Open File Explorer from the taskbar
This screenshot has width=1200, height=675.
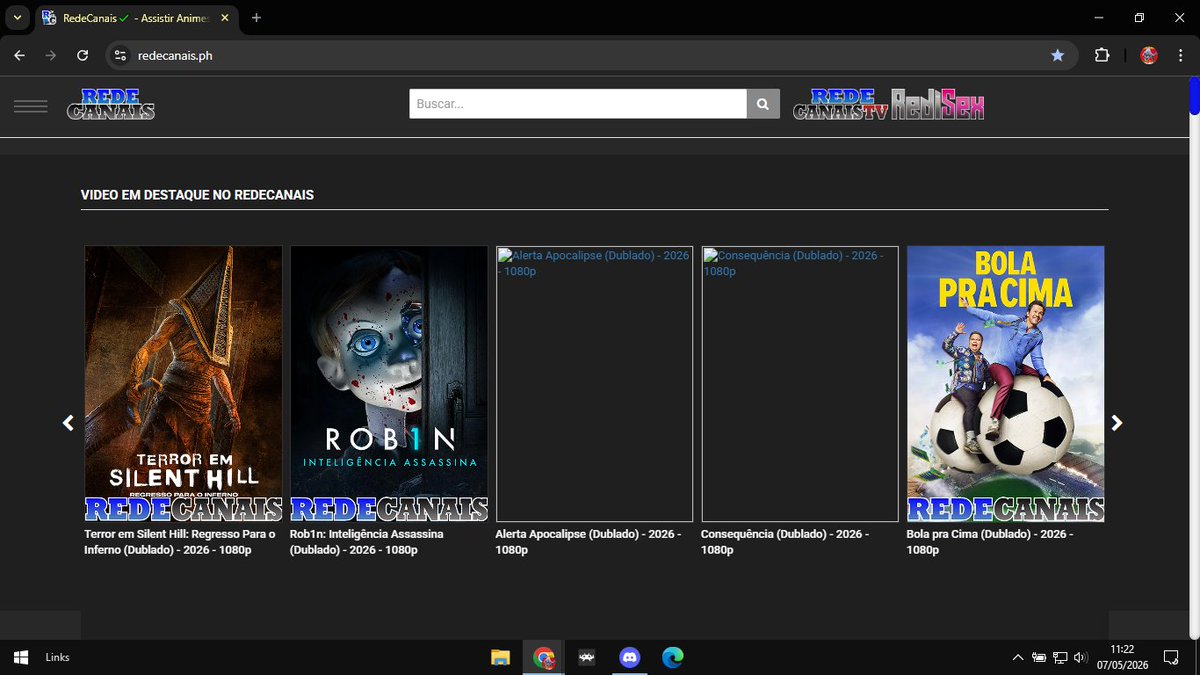point(501,657)
